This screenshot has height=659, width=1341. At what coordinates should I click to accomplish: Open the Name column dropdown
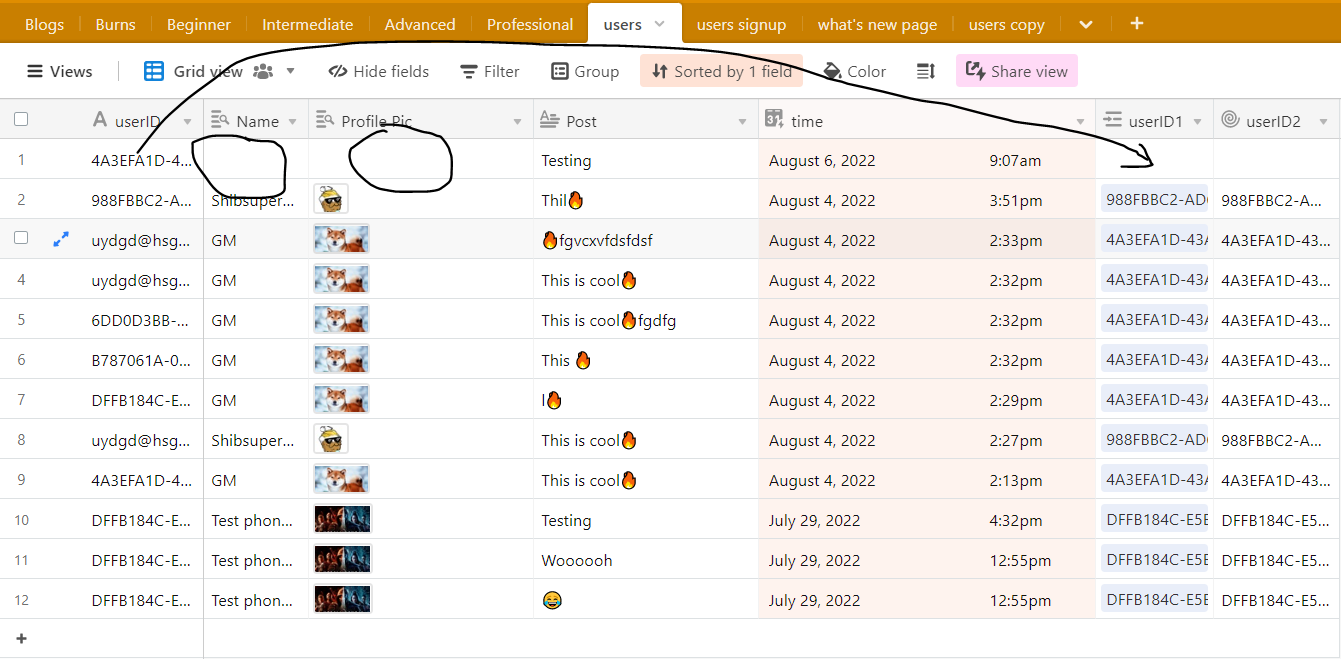[x=293, y=122]
